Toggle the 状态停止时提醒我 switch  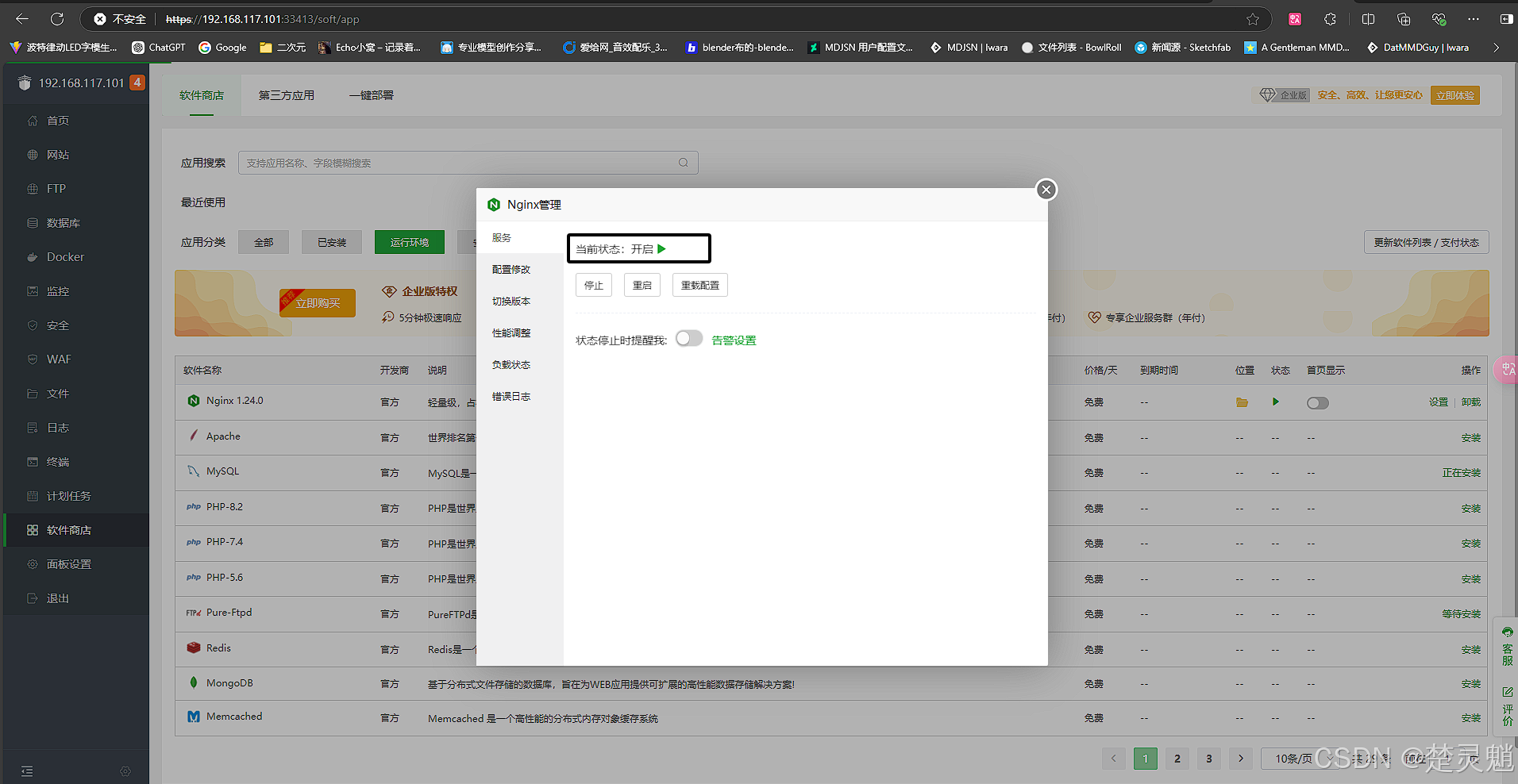tap(689, 339)
